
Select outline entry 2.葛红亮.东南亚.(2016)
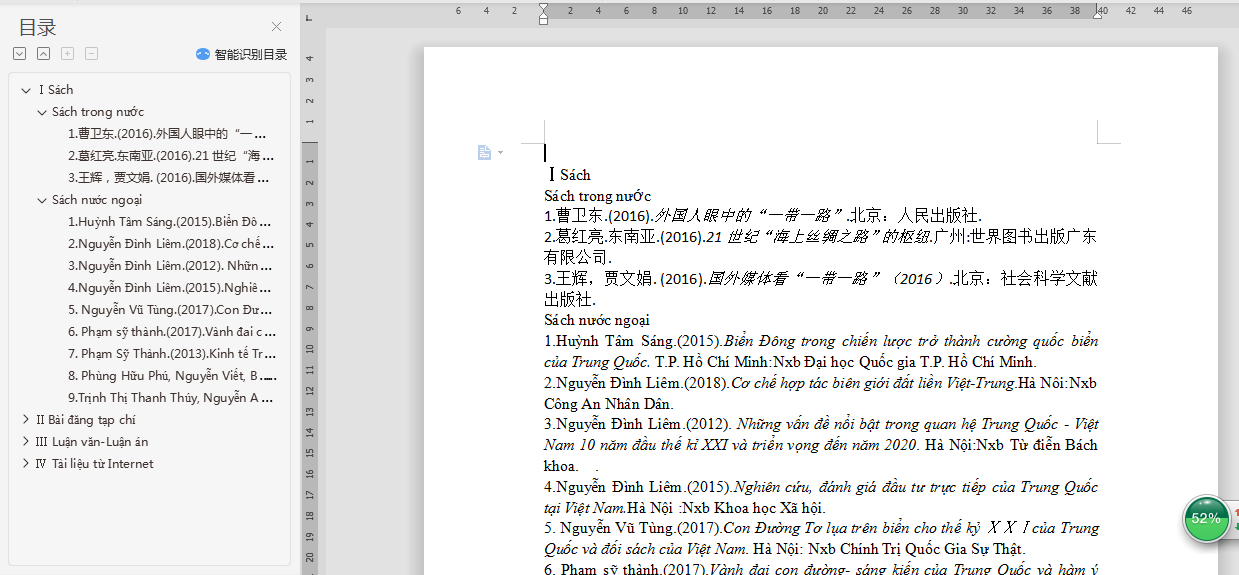click(x=171, y=156)
